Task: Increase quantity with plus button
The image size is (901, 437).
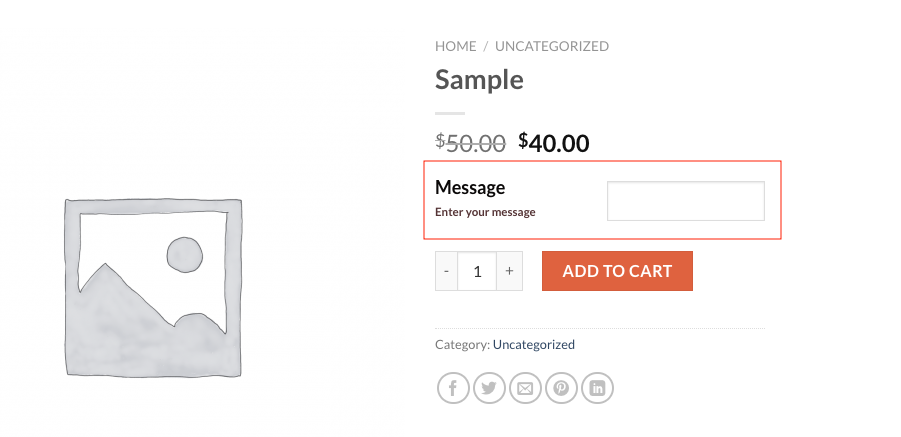Action: (509, 271)
